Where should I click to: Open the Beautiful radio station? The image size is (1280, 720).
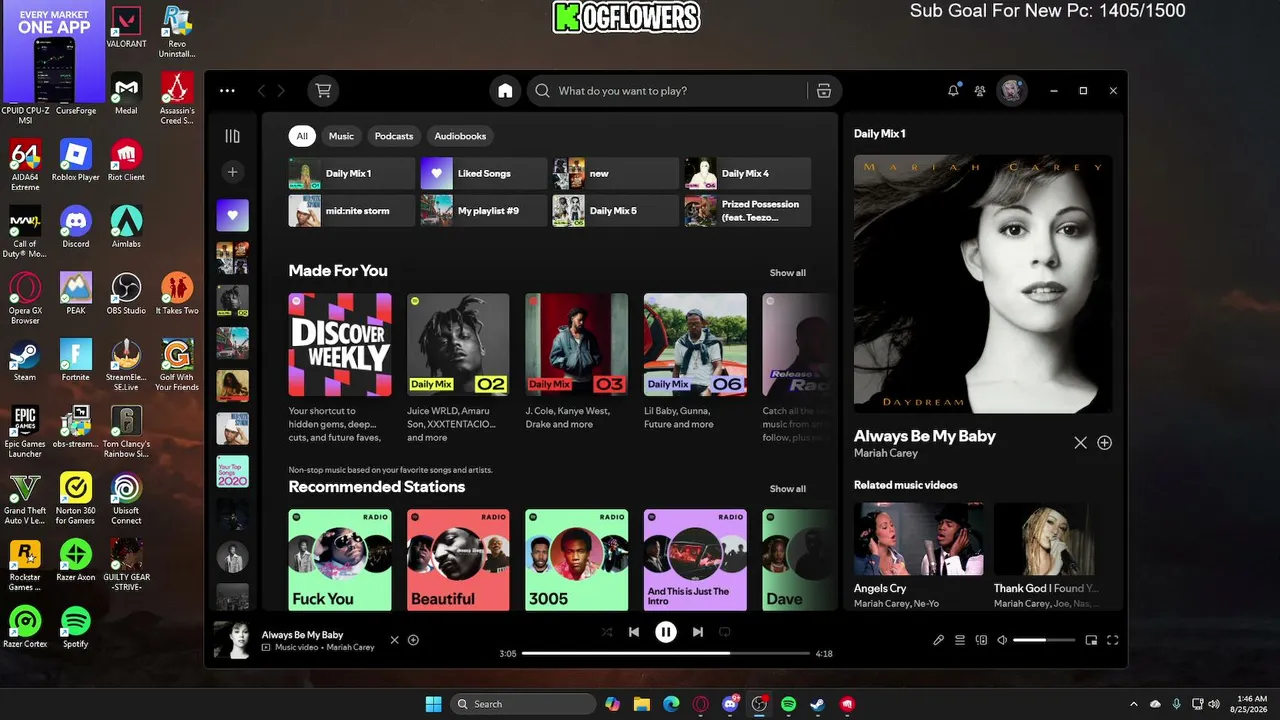(x=458, y=560)
